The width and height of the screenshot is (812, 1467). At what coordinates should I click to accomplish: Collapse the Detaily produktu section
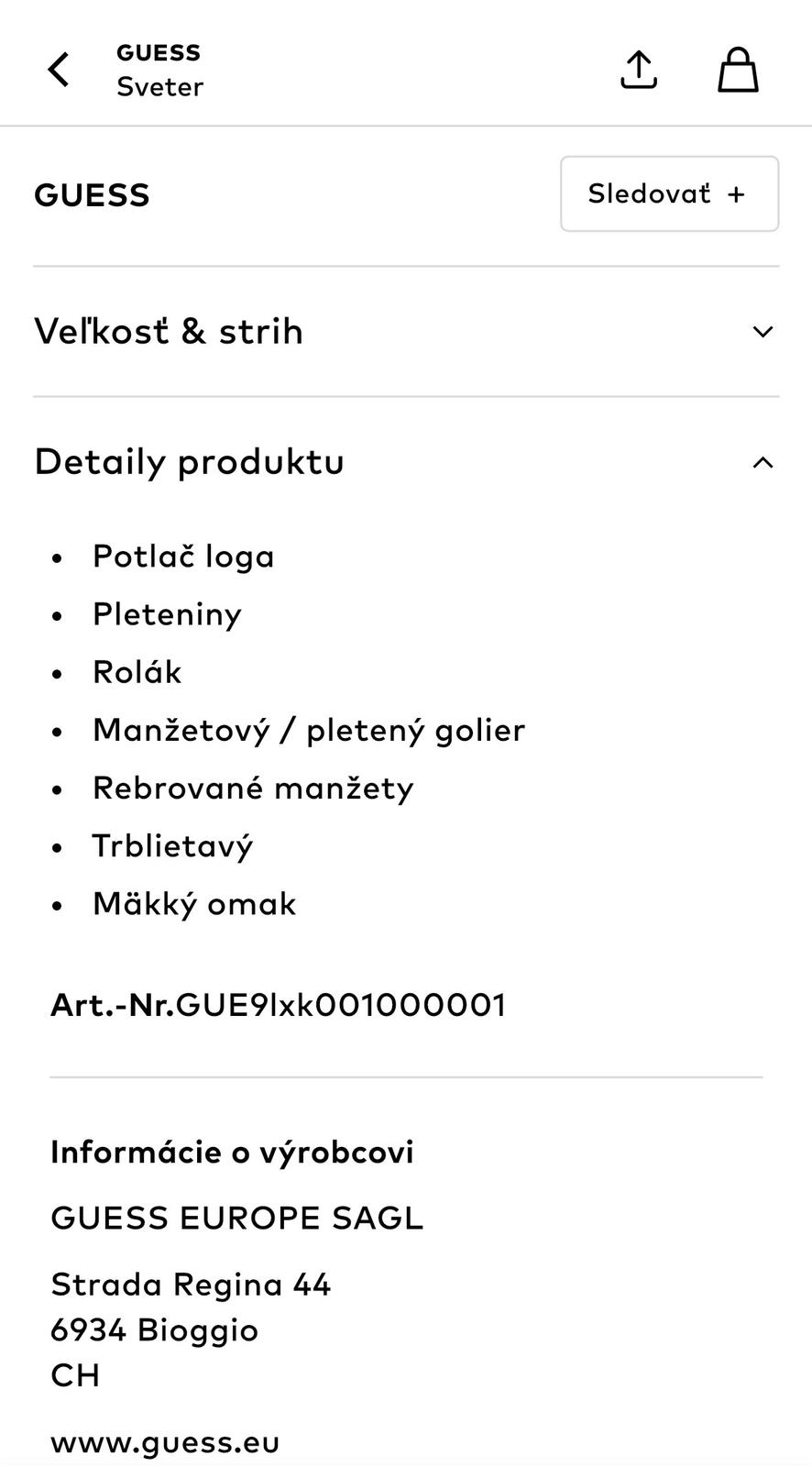coord(189,461)
